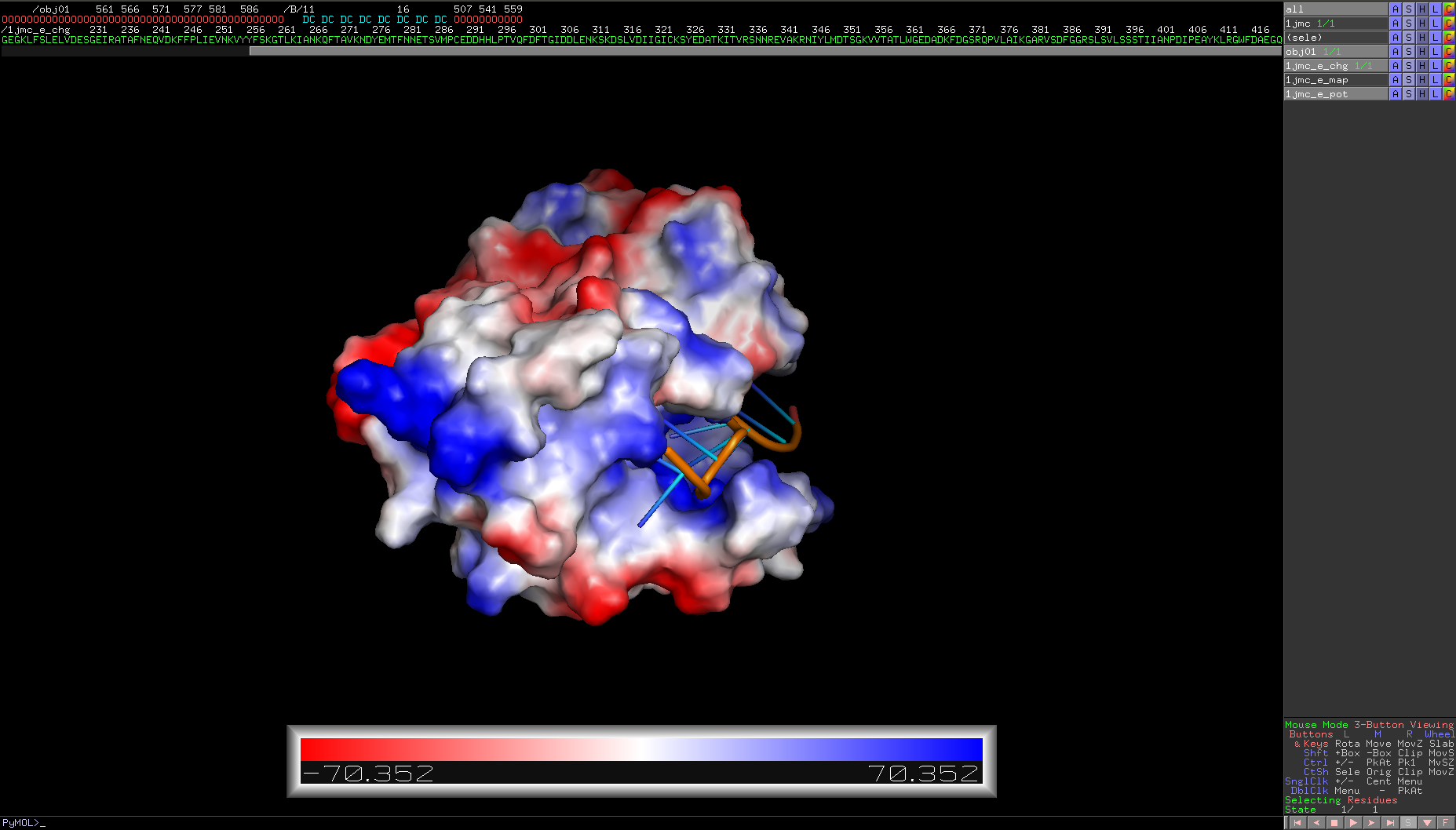Click the electrostatic potential color ramp bar

pos(641,748)
